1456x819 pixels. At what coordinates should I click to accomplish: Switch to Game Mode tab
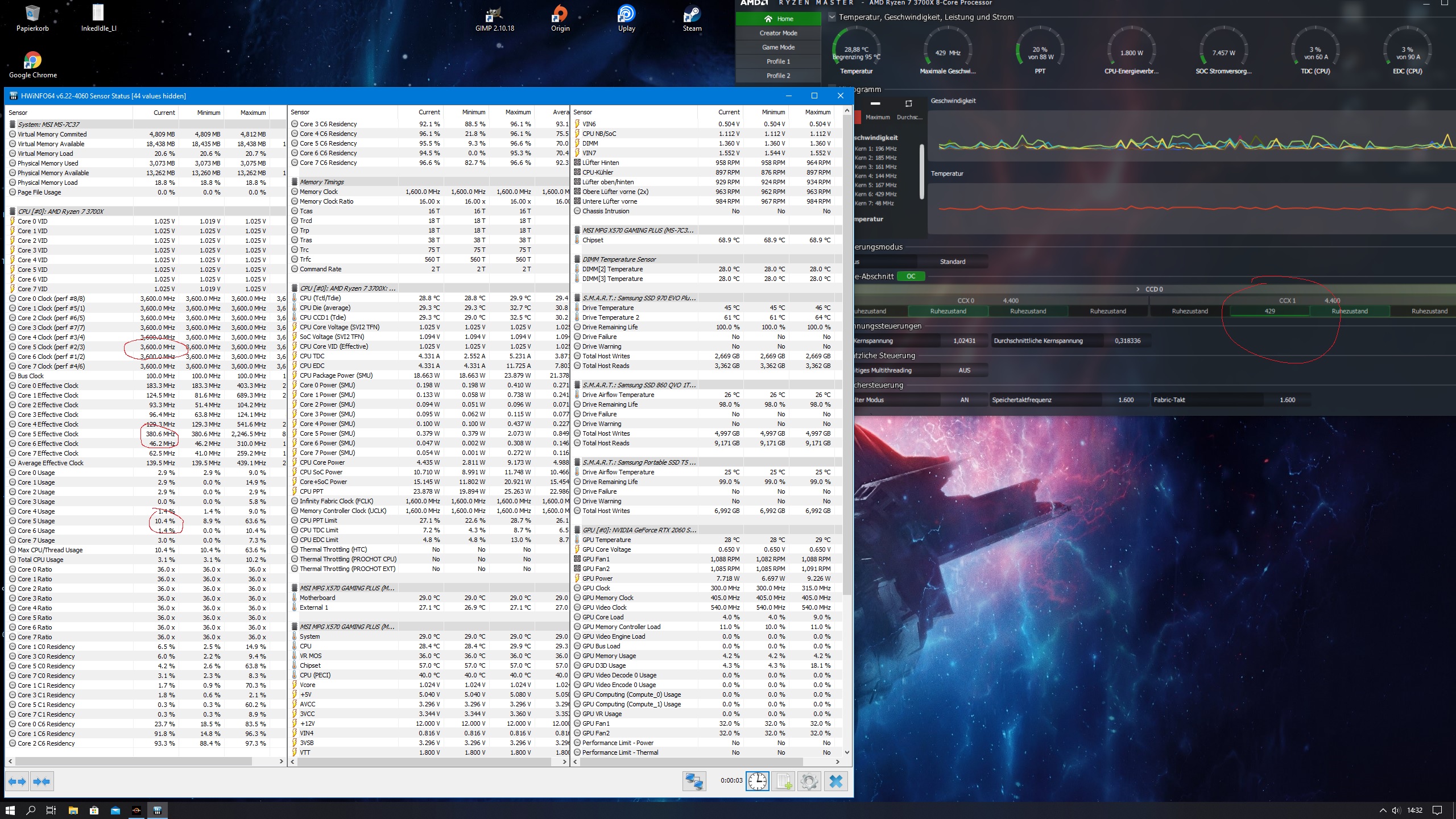pos(778,47)
